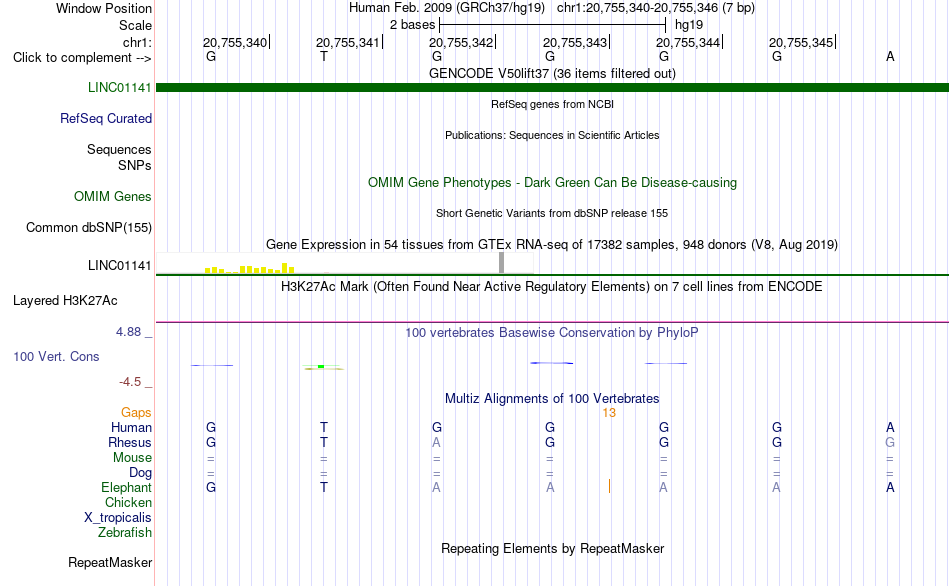
Task: Select the Chicken species label
Action: click(128, 503)
